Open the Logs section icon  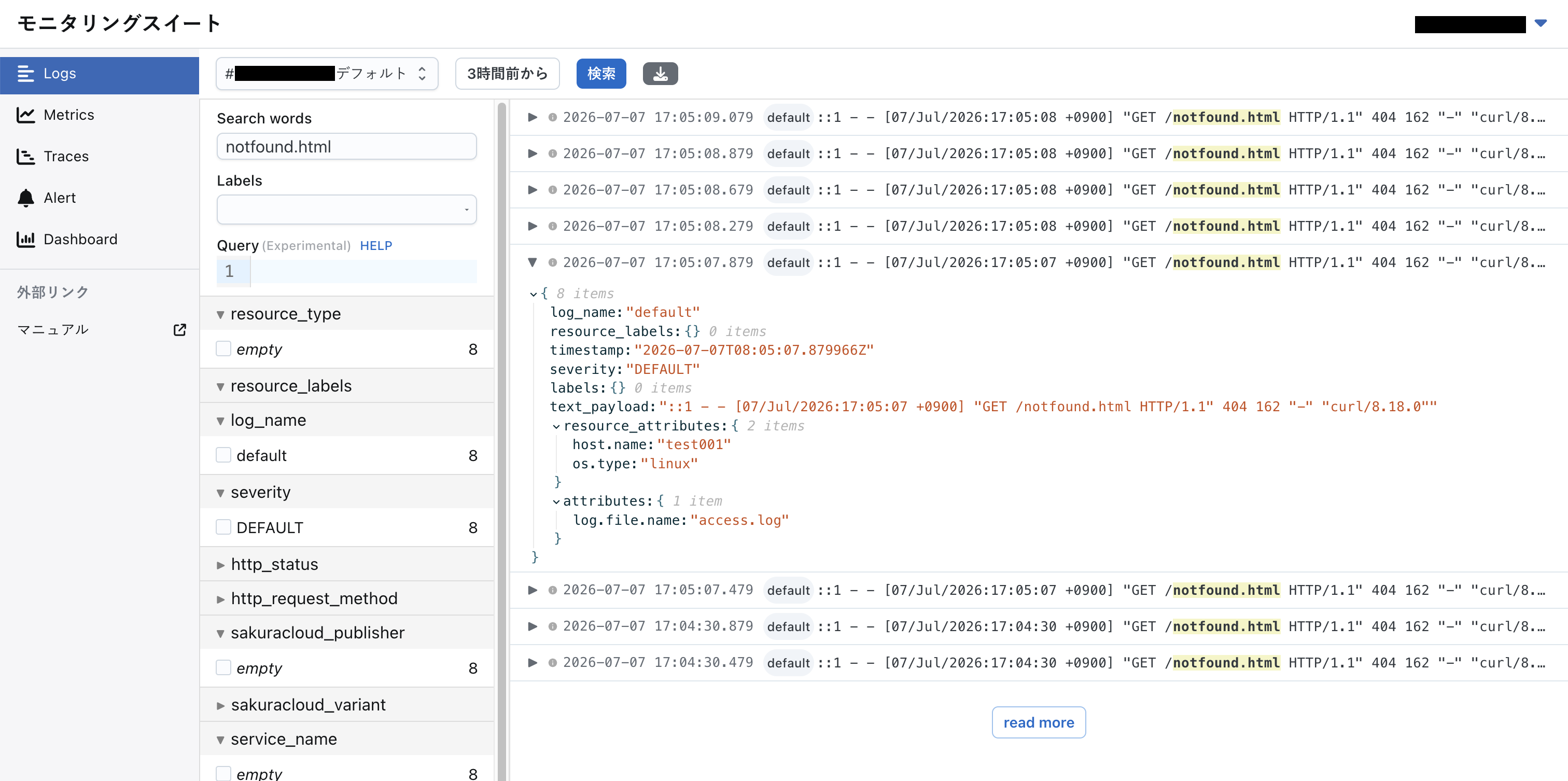click(x=25, y=74)
